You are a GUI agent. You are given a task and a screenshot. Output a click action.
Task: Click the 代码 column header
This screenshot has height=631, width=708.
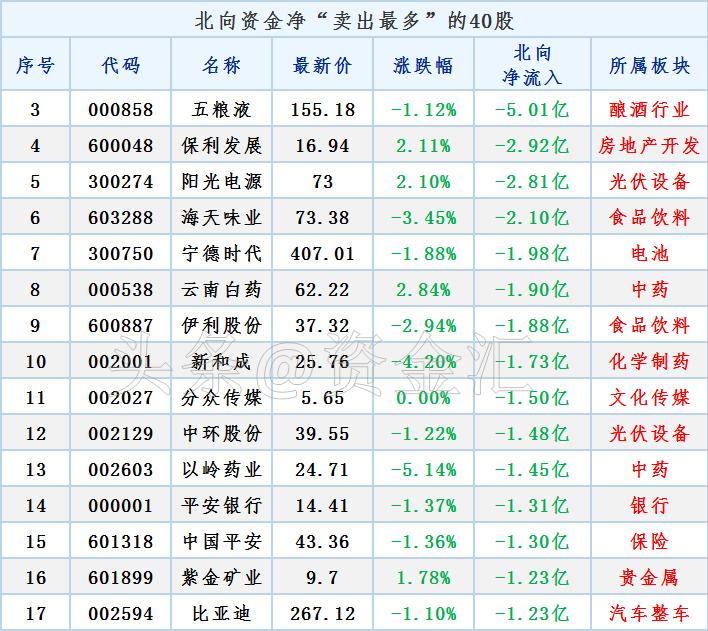(x=121, y=65)
